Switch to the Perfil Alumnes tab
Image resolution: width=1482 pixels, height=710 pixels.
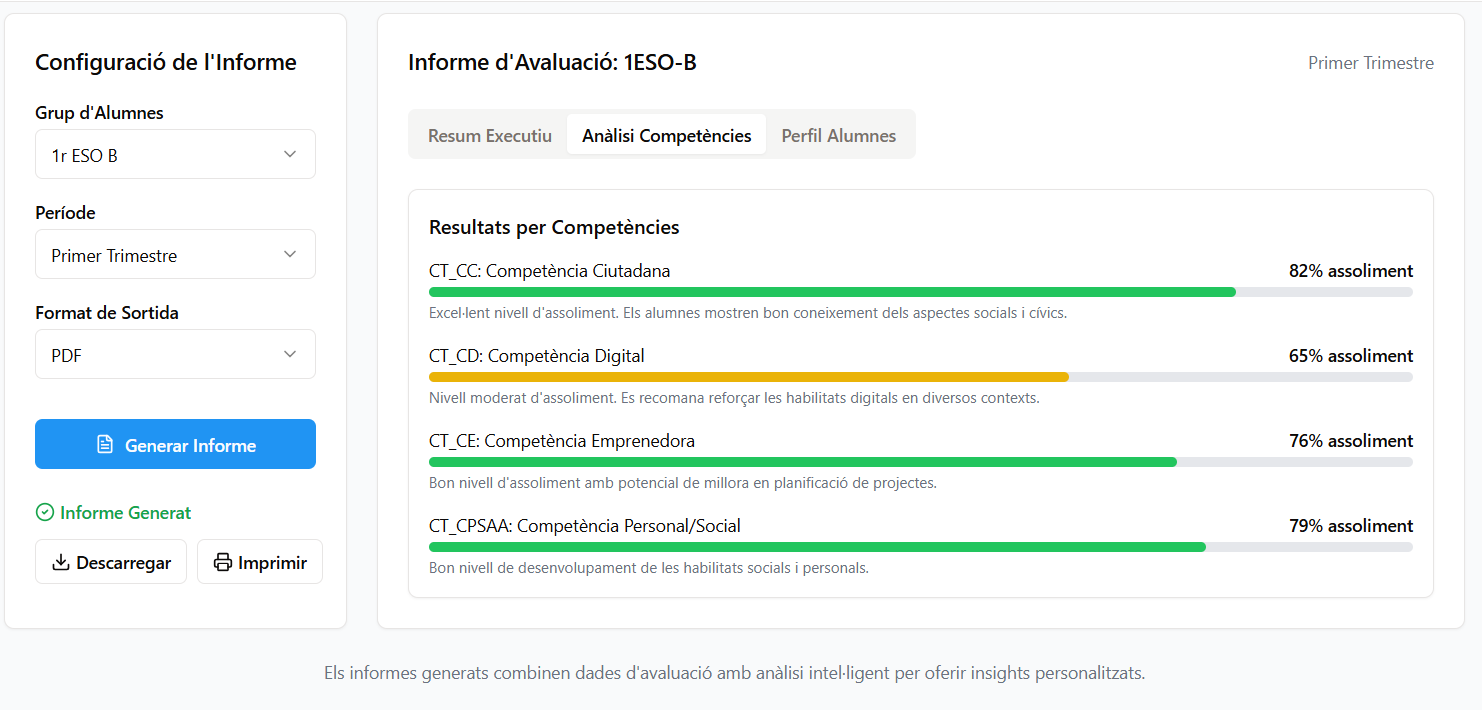pos(839,134)
